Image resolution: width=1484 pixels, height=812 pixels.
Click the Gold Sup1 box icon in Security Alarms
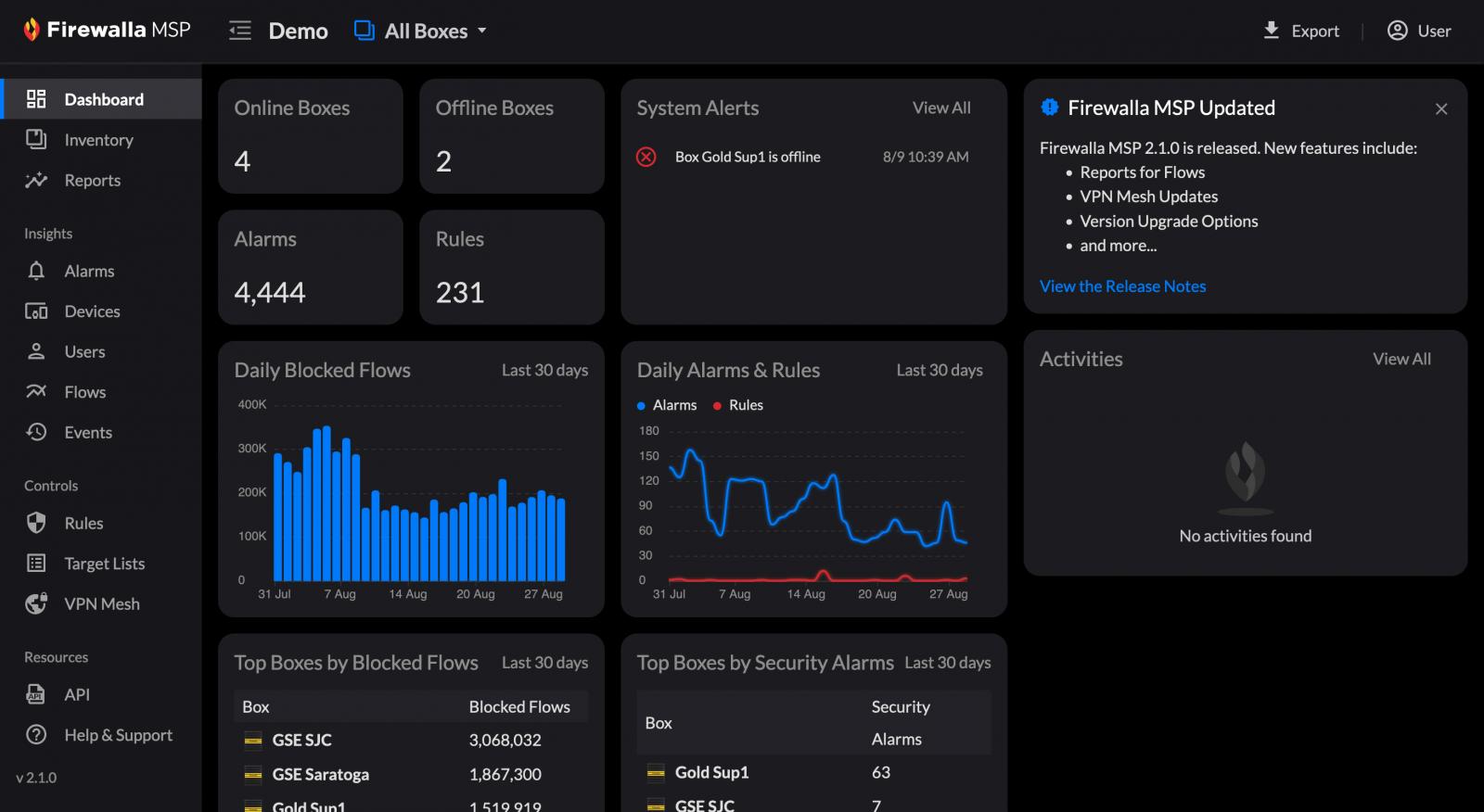(x=656, y=772)
